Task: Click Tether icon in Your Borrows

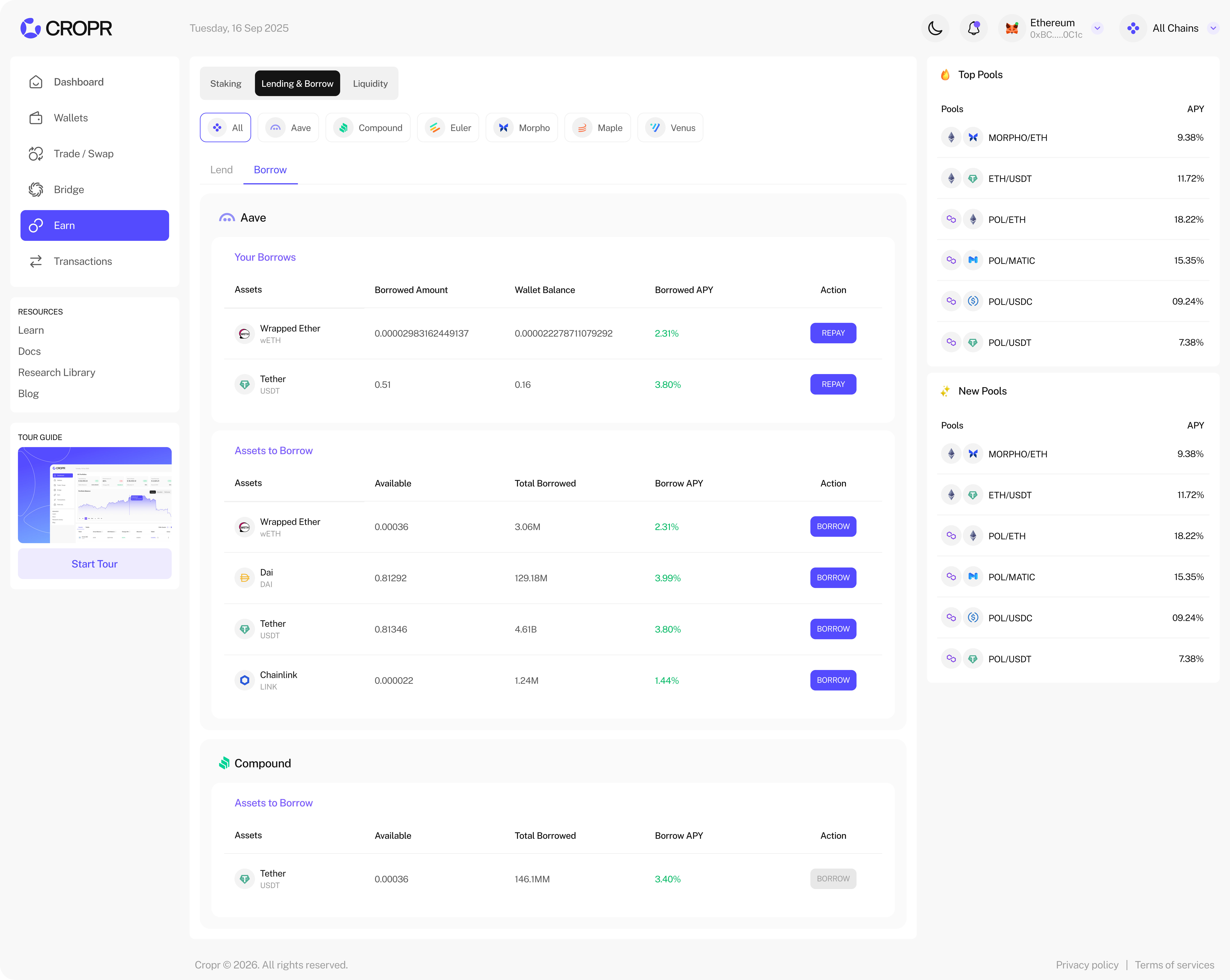Action: 245,384
